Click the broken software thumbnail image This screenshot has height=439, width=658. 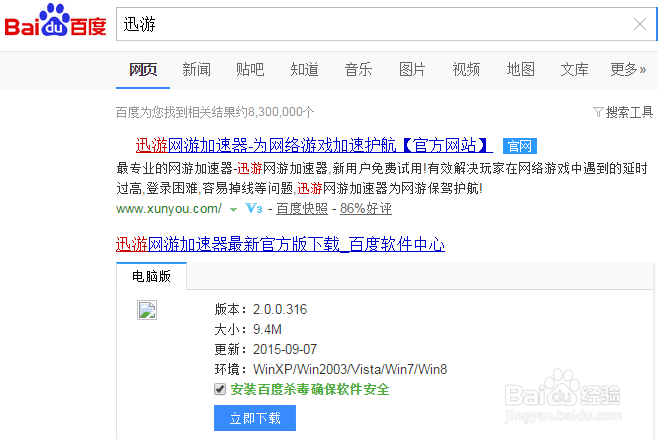147,310
